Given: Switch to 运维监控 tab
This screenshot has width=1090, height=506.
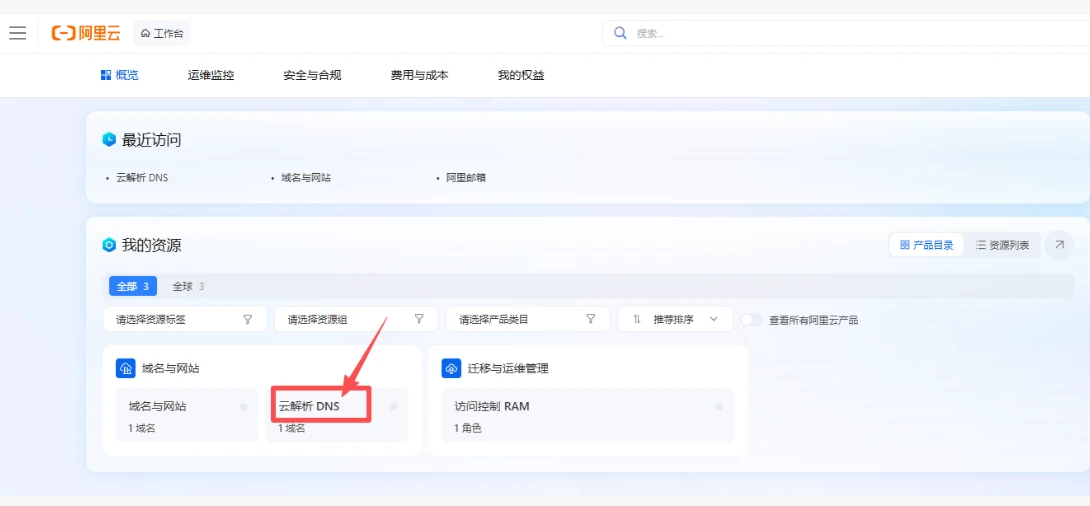Looking at the screenshot, I should tap(211, 76).
